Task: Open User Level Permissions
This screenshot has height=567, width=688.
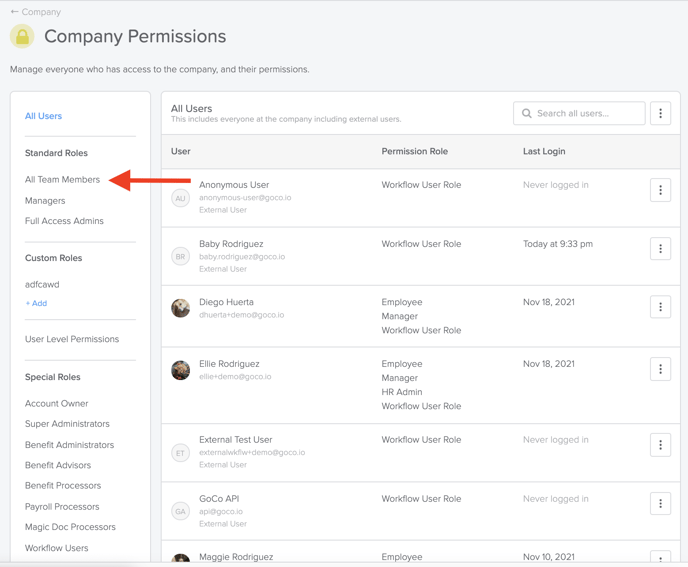Action: (72, 339)
